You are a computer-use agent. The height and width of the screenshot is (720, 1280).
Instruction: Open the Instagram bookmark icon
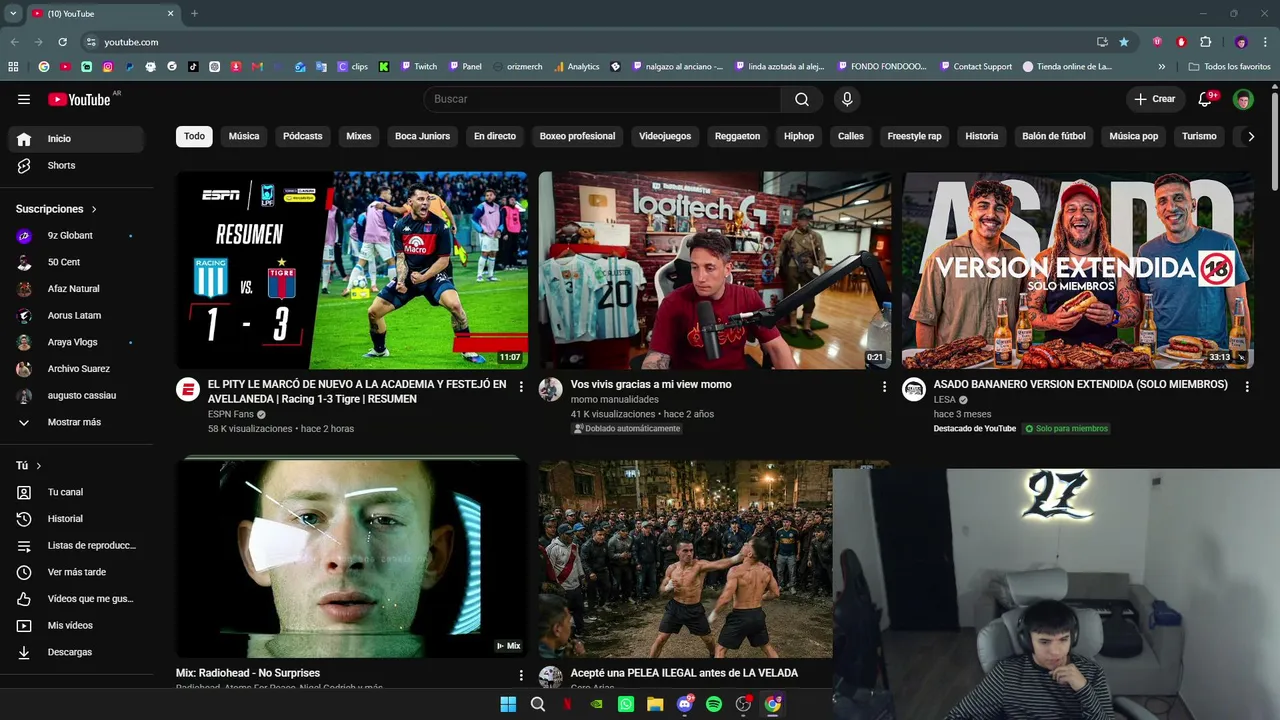coord(108,67)
